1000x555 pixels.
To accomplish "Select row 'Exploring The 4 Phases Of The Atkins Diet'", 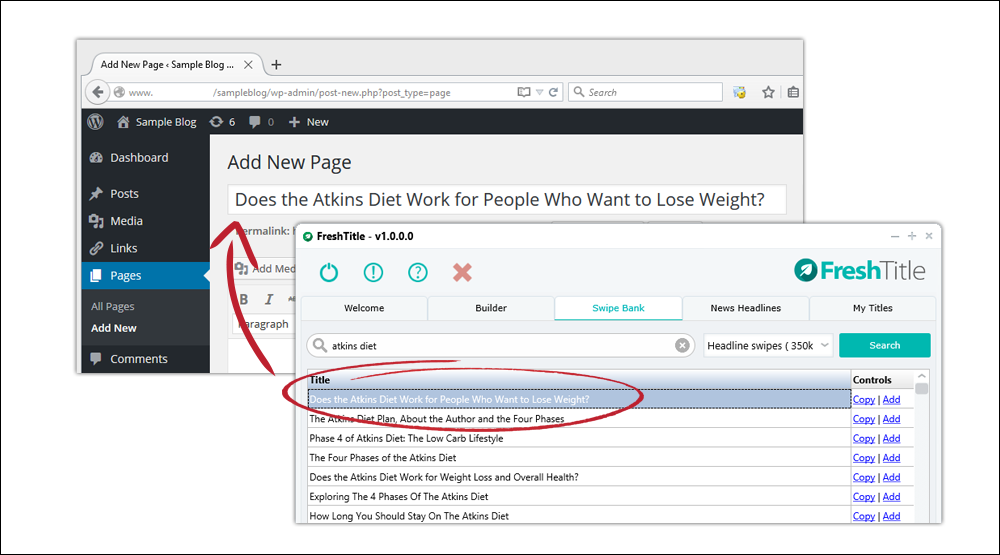I will click(x=579, y=496).
